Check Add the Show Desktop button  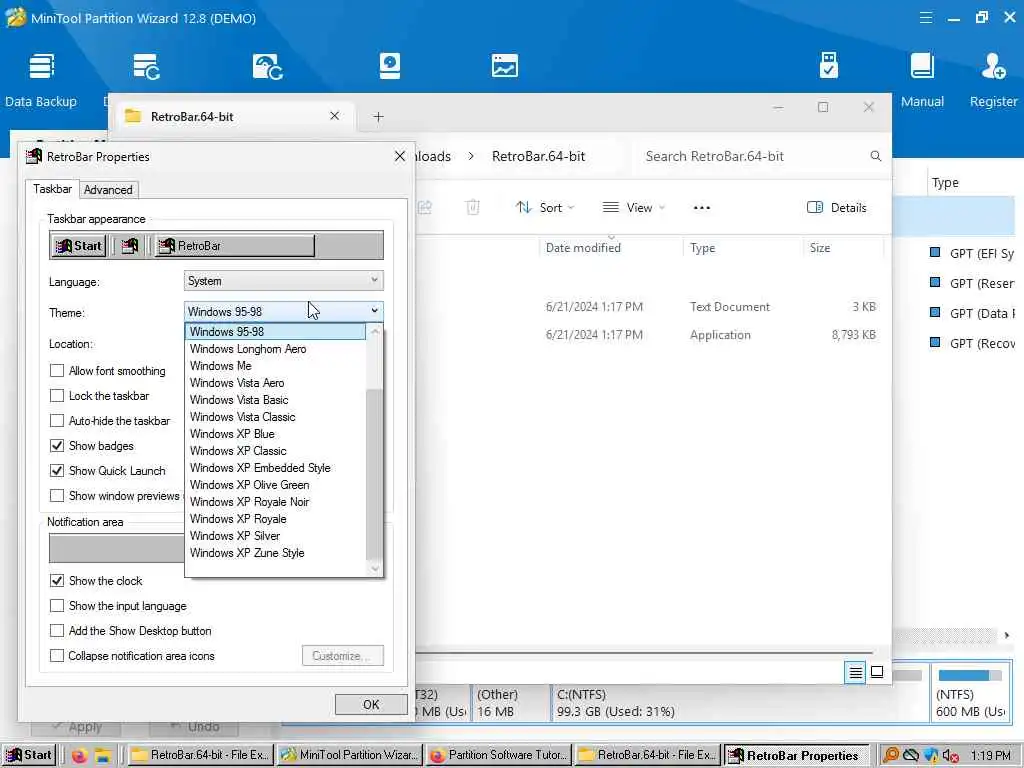pyautogui.click(x=57, y=631)
